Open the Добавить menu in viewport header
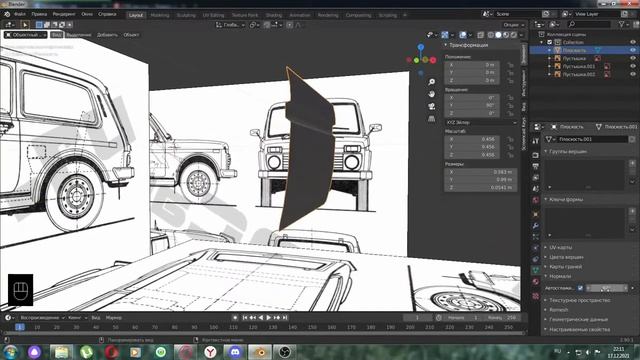This screenshot has width=640, height=360. coord(107,35)
